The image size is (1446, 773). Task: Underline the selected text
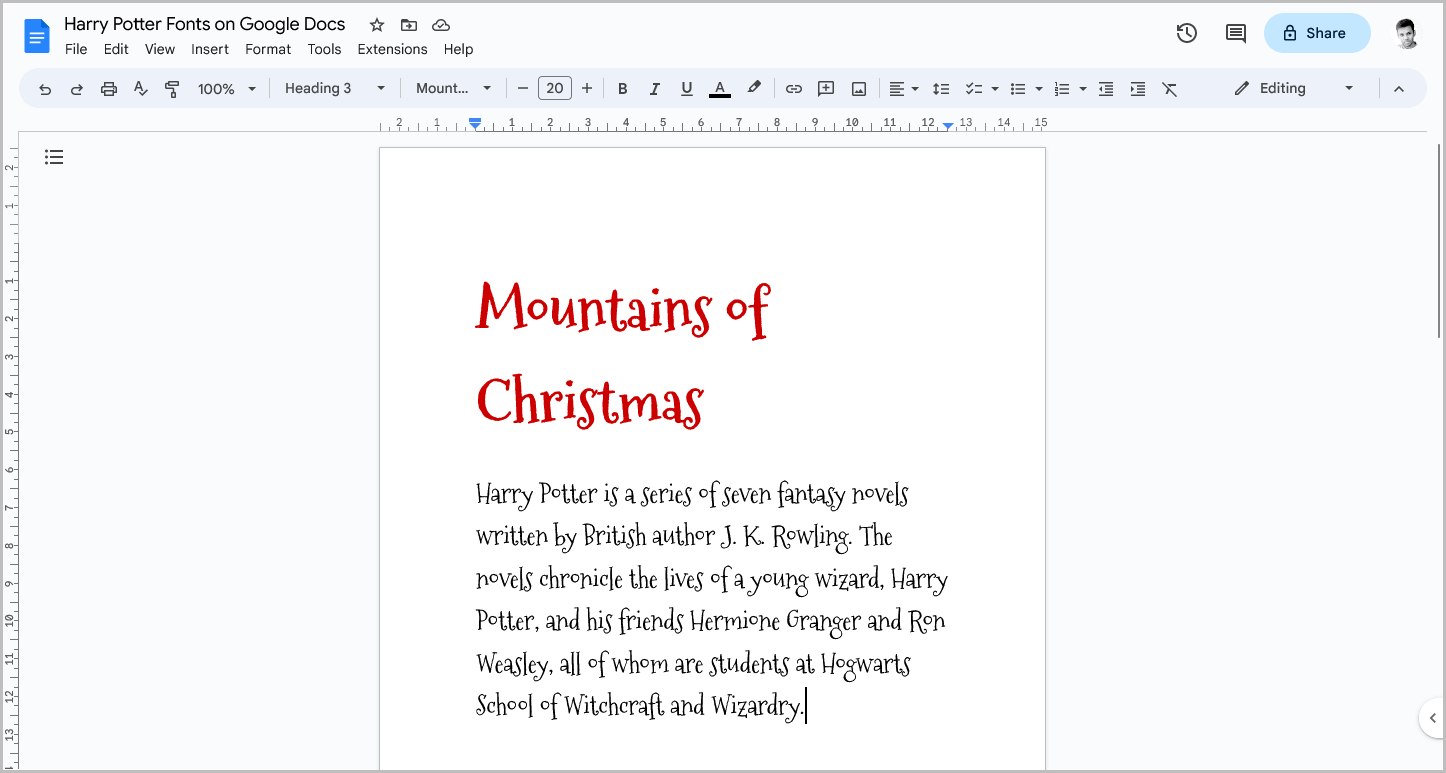pos(686,88)
